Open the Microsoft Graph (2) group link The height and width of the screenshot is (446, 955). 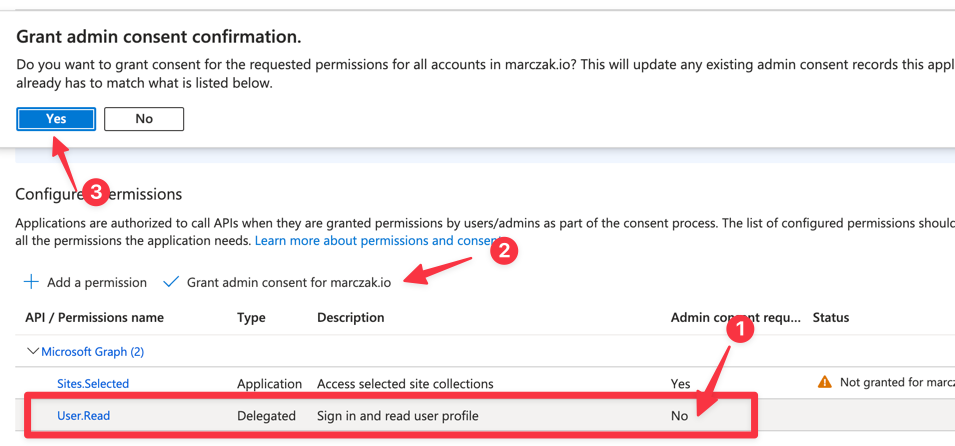[92, 352]
